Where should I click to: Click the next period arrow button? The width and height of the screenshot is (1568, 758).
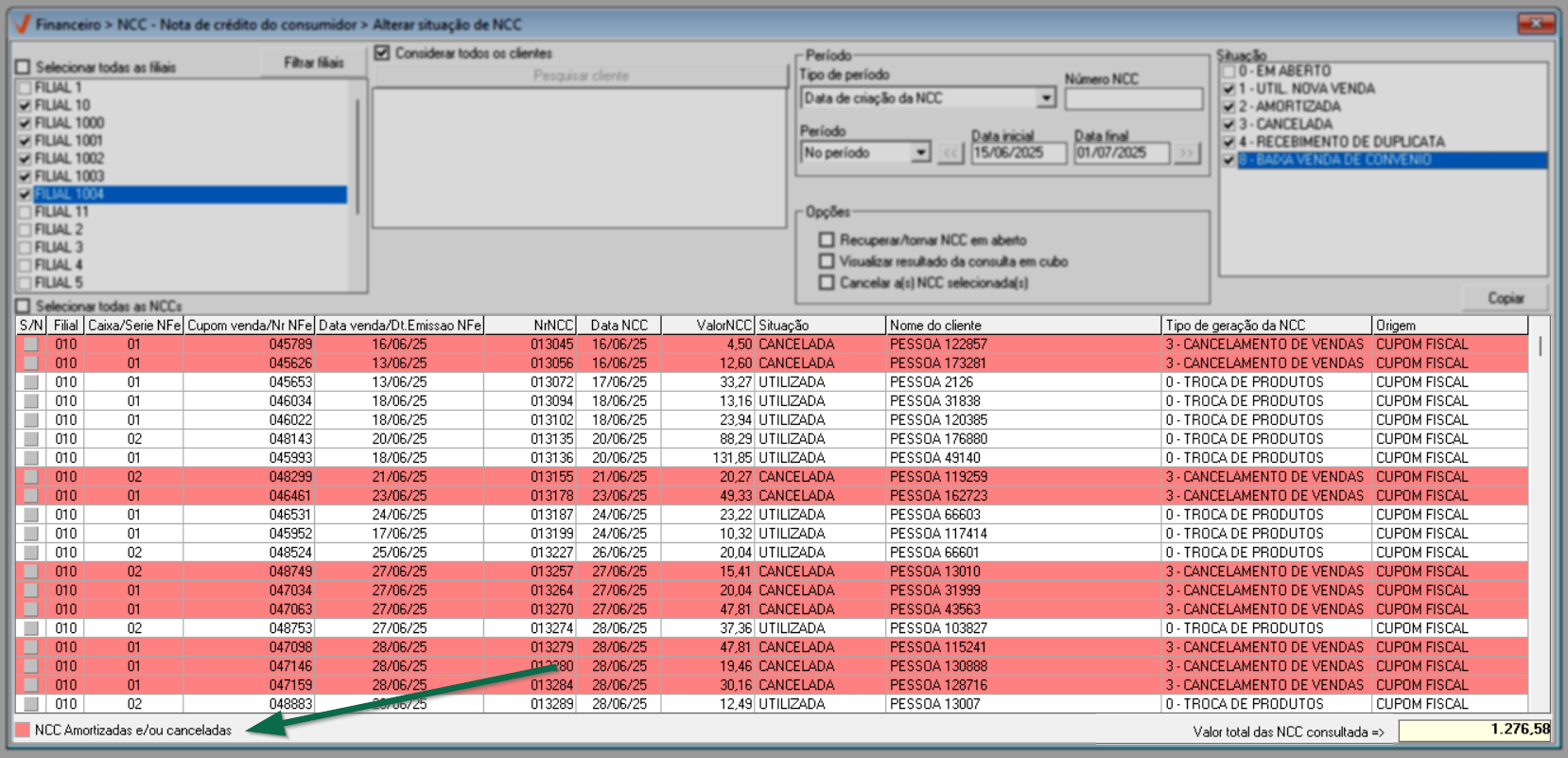1186,153
